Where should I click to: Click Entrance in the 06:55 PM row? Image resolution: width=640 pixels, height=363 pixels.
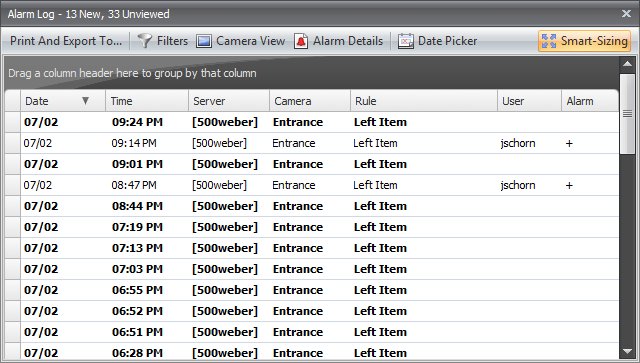coord(298,290)
